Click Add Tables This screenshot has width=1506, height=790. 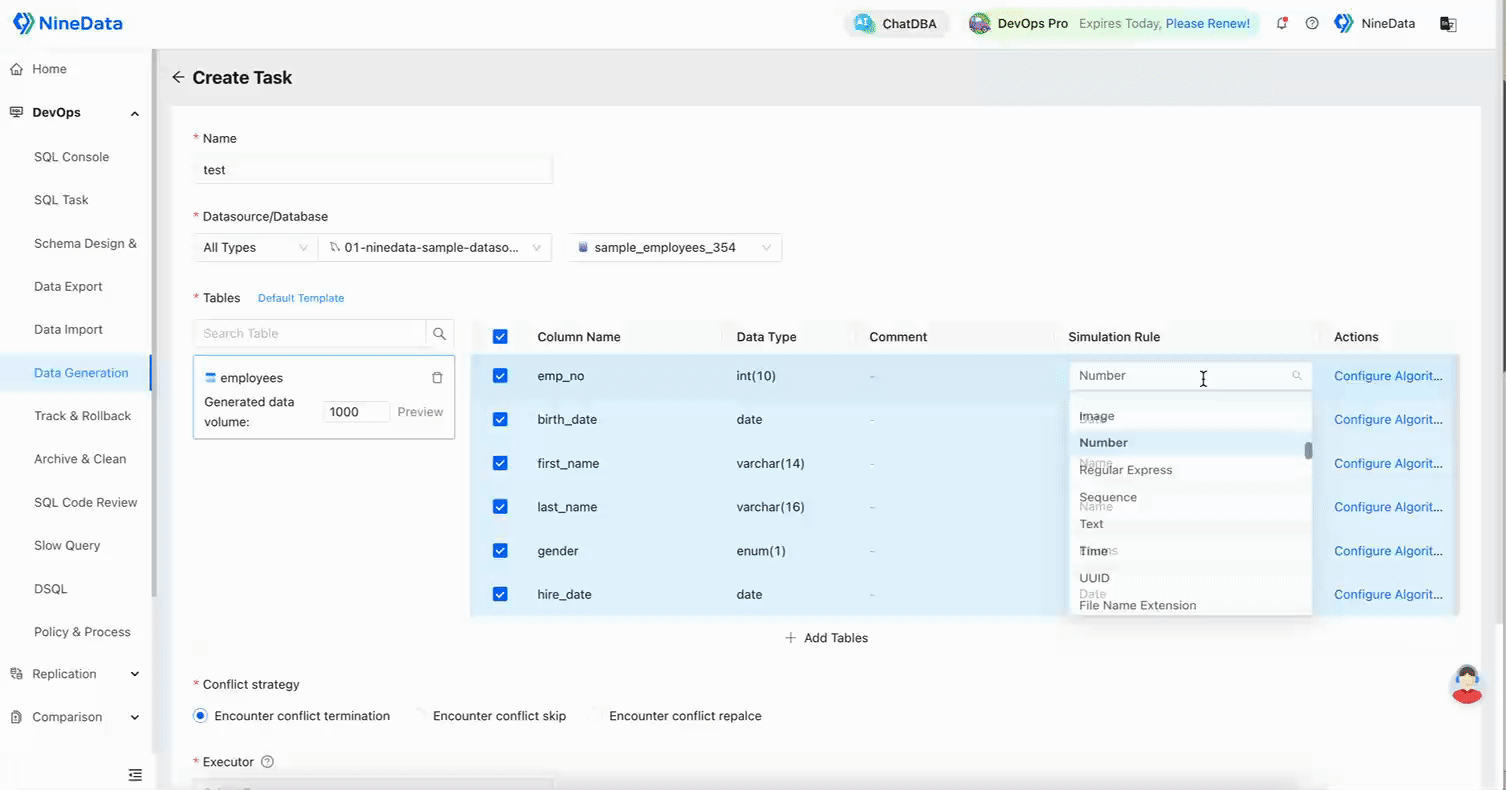tap(826, 638)
